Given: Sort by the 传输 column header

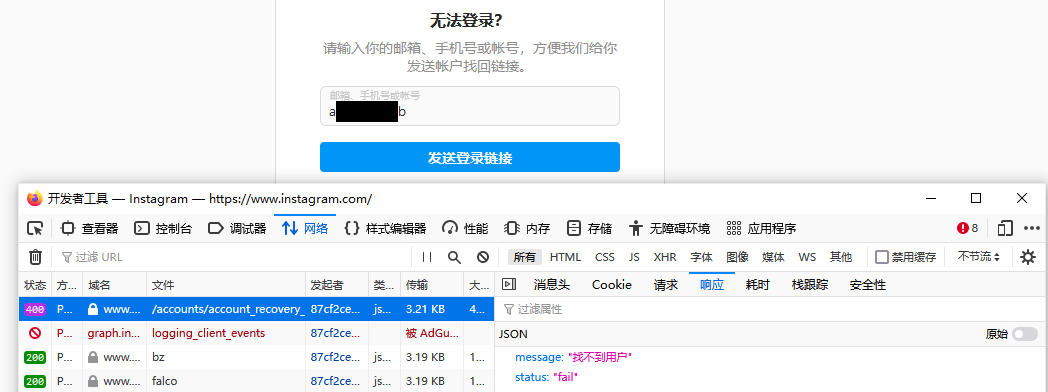Looking at the screenshot, I should click(x=432, y=285).
